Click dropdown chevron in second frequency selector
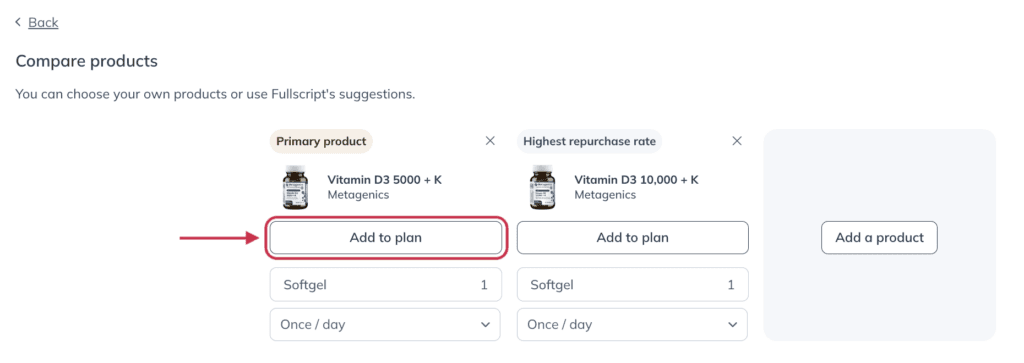 pos(731,324)
